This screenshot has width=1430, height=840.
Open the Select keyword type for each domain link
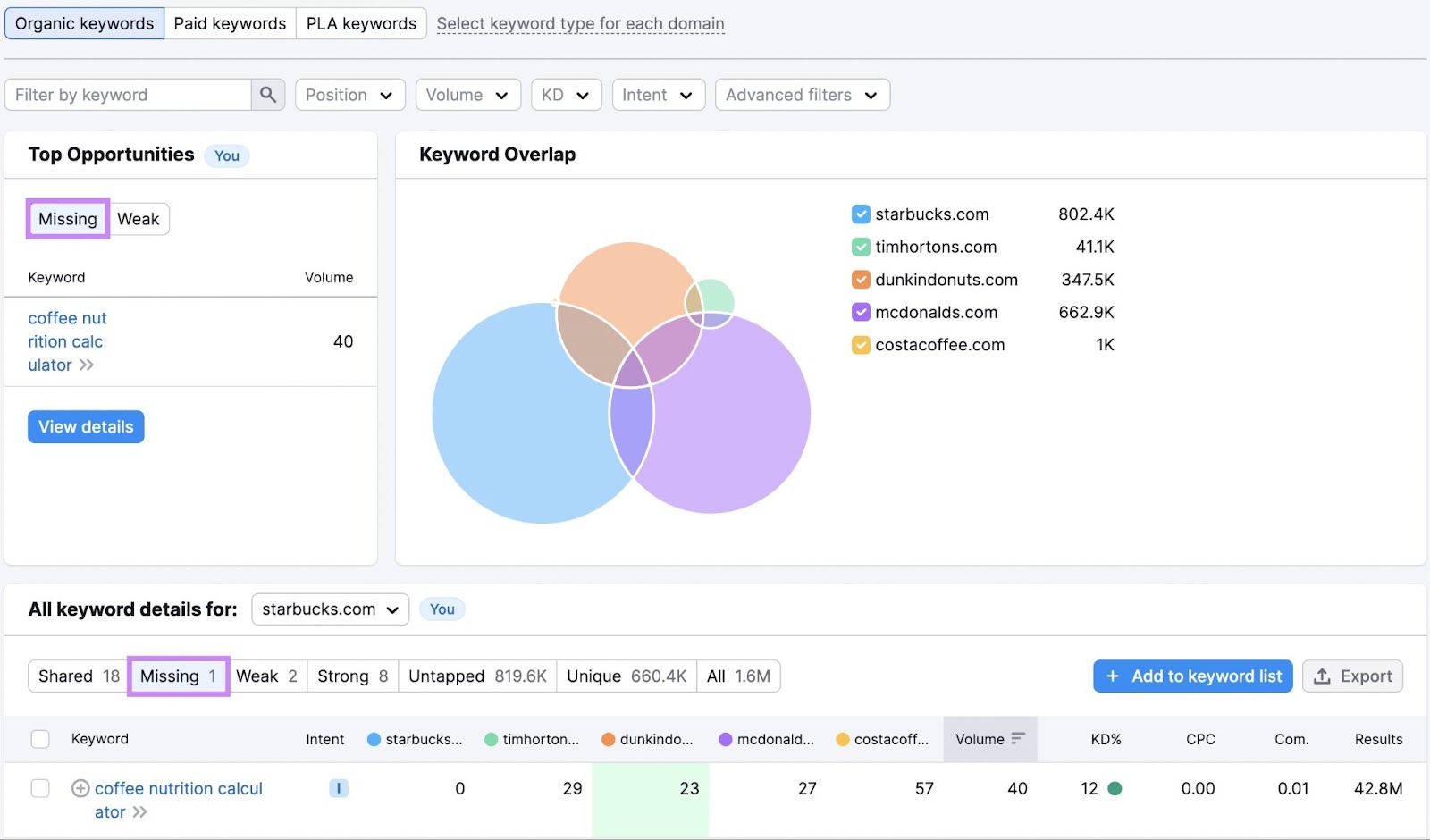579,23
